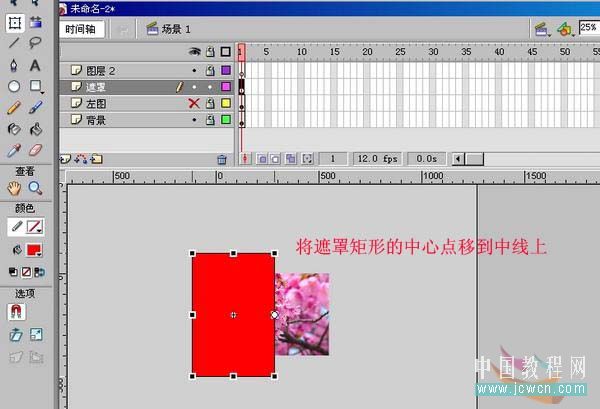This screenshot has height=409, width=600.
Task: Select the Text tool
Action: [35, 65]
